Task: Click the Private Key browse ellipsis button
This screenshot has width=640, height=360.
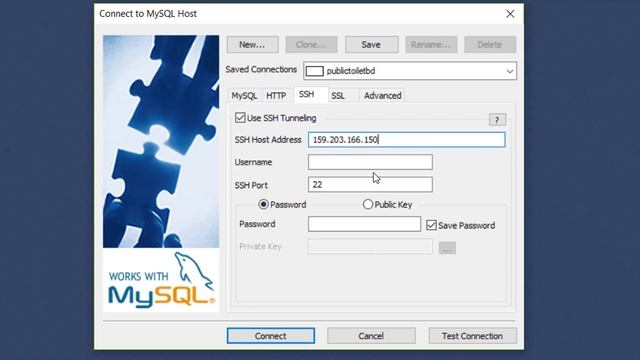Action: (x=447, y=248)
